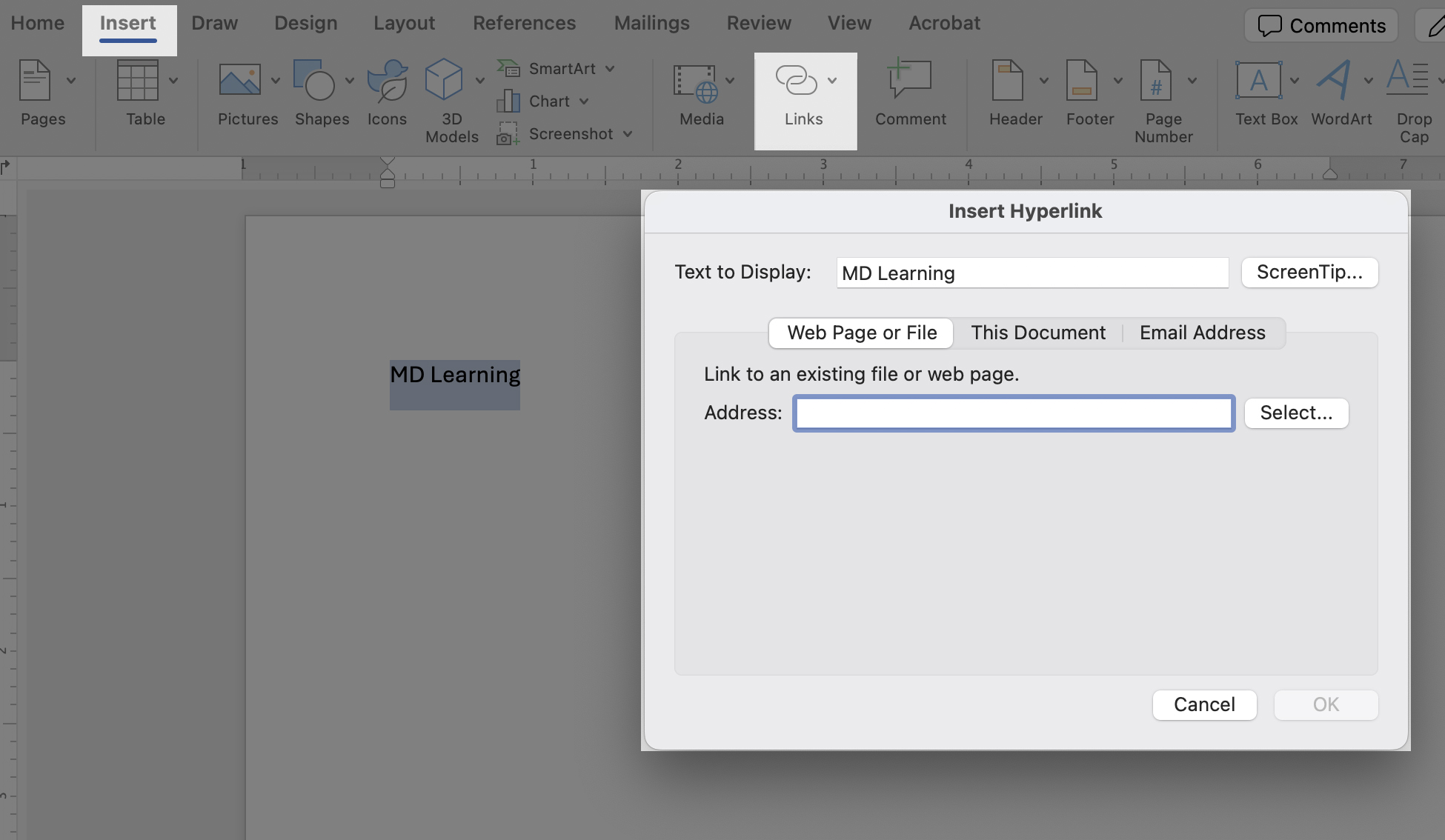Click the Text Box icon
Viewport: 1445px width, 840px height.
click(x=1258, y=80)
